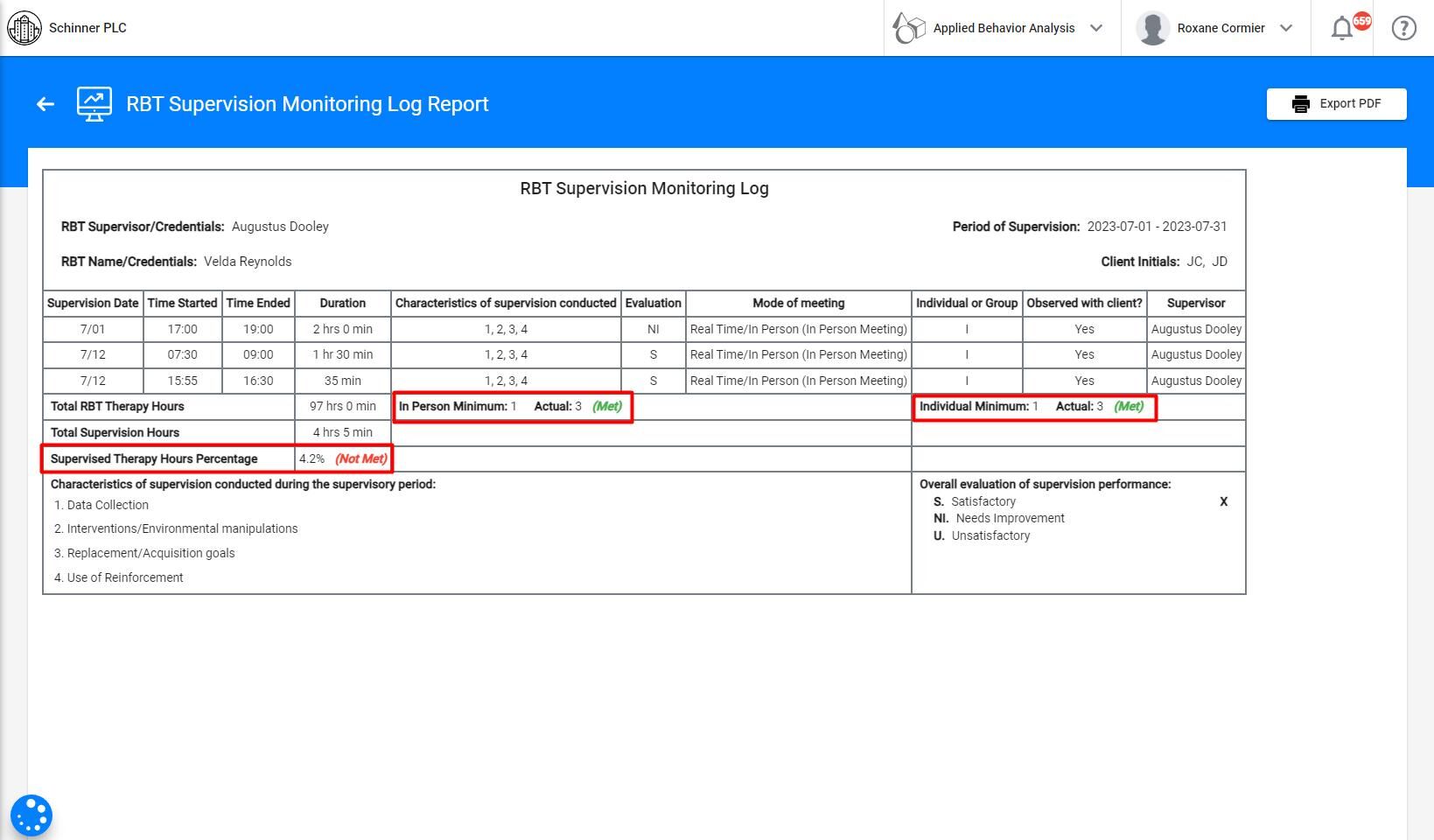
Task: Click the Individual Minimum Met indicator
Action: coord(1129,407)
